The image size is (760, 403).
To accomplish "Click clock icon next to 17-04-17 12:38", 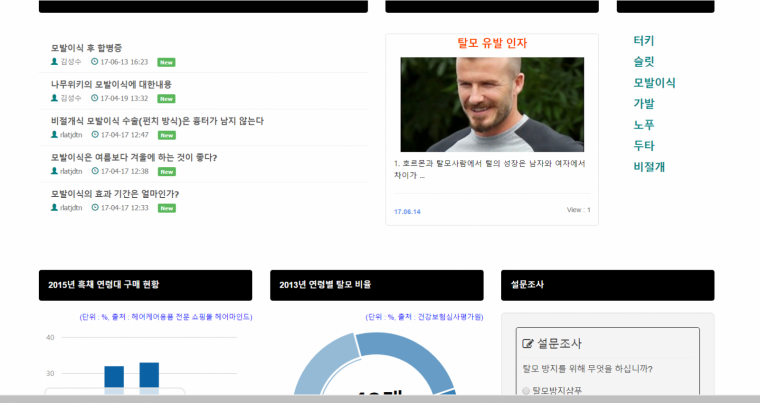I will pos(95,171).
